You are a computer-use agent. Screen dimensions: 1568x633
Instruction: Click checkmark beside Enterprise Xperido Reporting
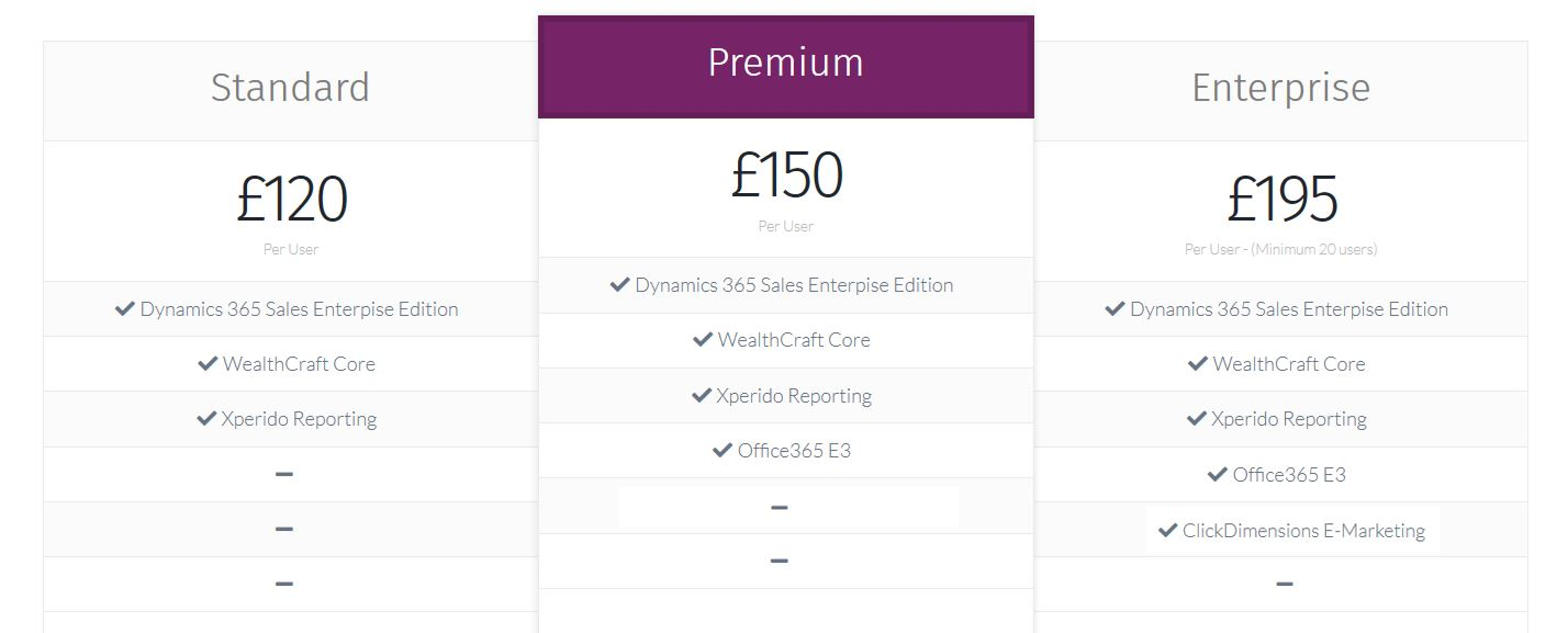coord(1197,419)
